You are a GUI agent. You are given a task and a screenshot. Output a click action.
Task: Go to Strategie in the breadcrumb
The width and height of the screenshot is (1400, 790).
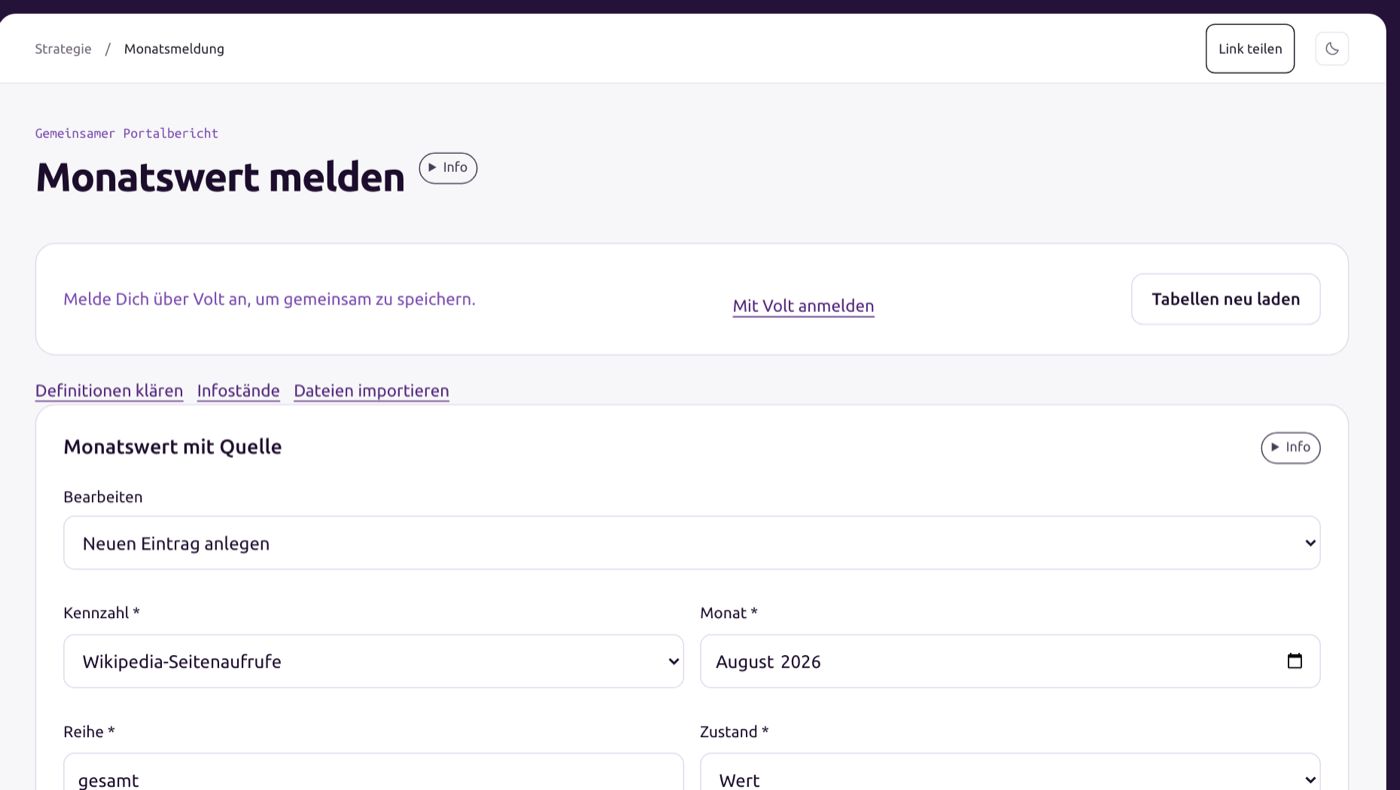[63, 49]
